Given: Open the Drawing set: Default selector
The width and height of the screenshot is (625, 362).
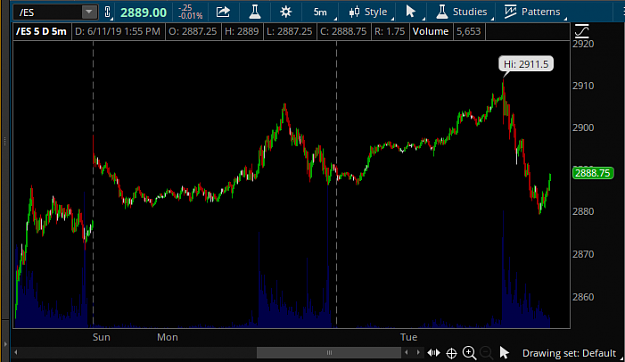Looking at the screenshot, I should click(x=569, y=353).
